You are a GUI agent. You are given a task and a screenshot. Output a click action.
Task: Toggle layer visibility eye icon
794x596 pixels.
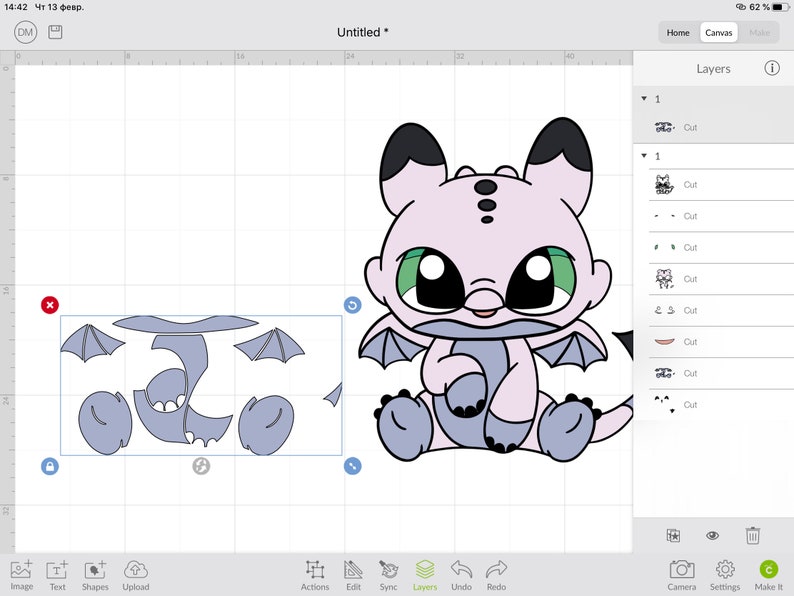tap(712, 535)
